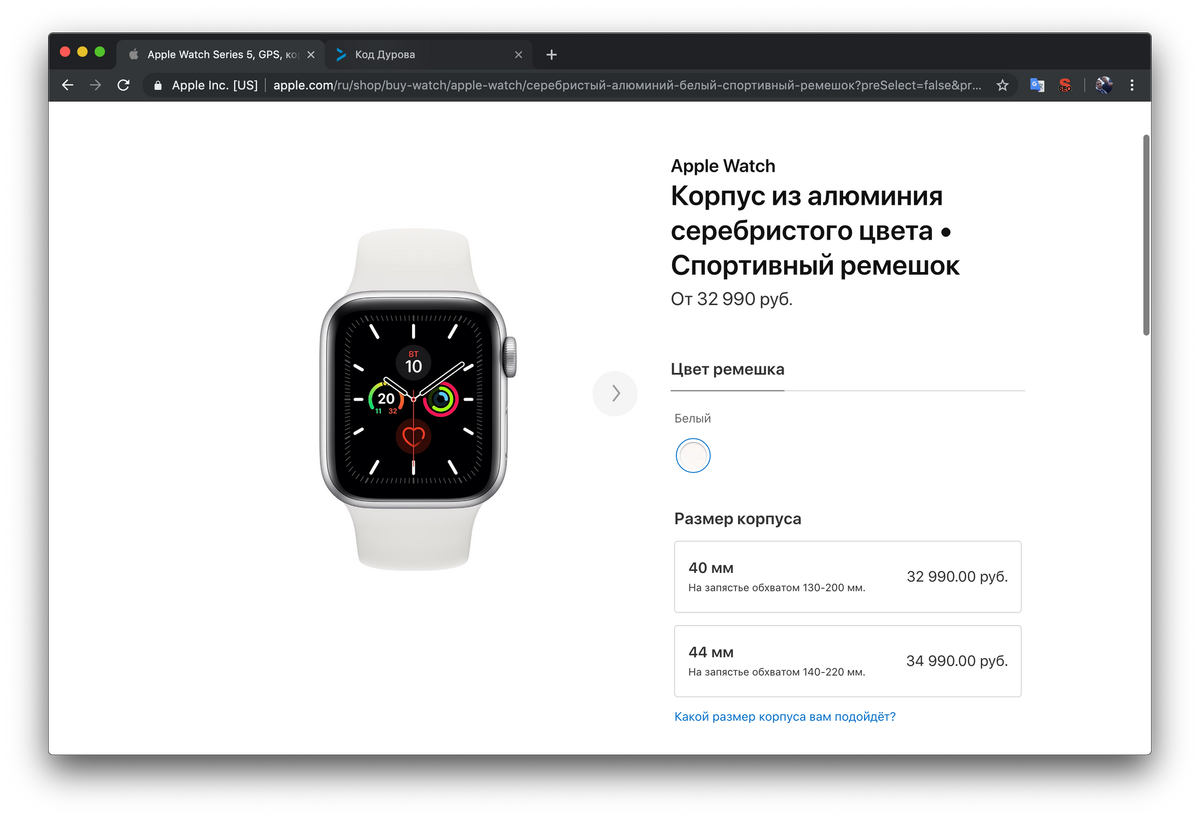Go back with the browser back arrow

[68, 85]
